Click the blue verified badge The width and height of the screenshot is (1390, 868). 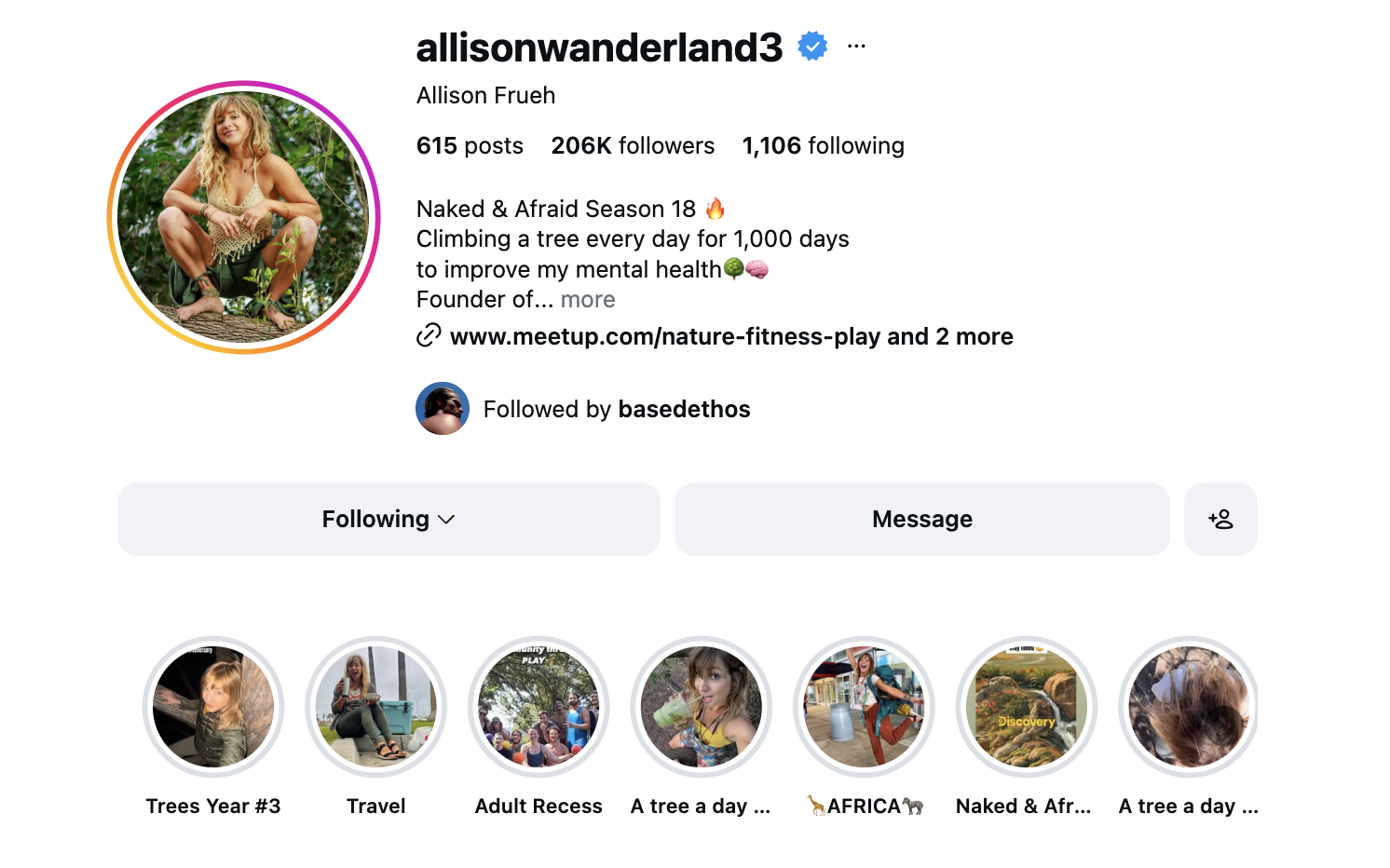812,46
